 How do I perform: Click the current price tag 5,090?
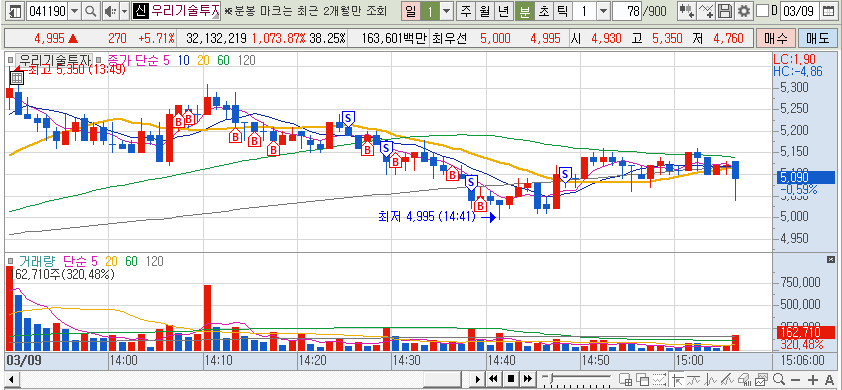[805, 177]
